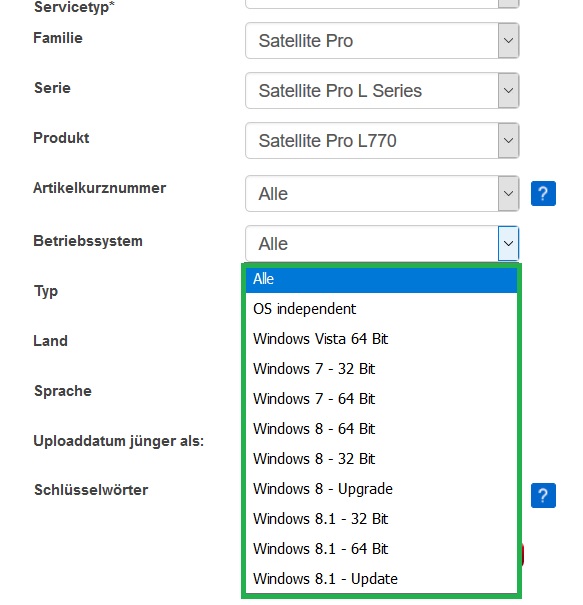Open the Serie dropdown arrow
Viewport: 583px width, 605px height.
click(508, 91)
